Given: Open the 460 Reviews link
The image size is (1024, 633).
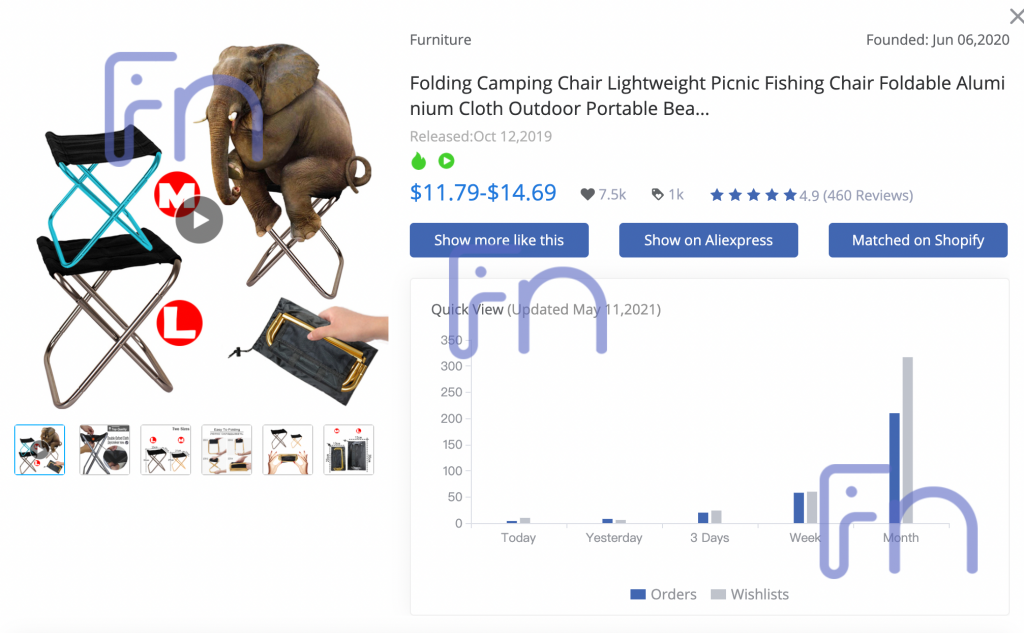Looking at the screenshot, I should coord(868,195).
